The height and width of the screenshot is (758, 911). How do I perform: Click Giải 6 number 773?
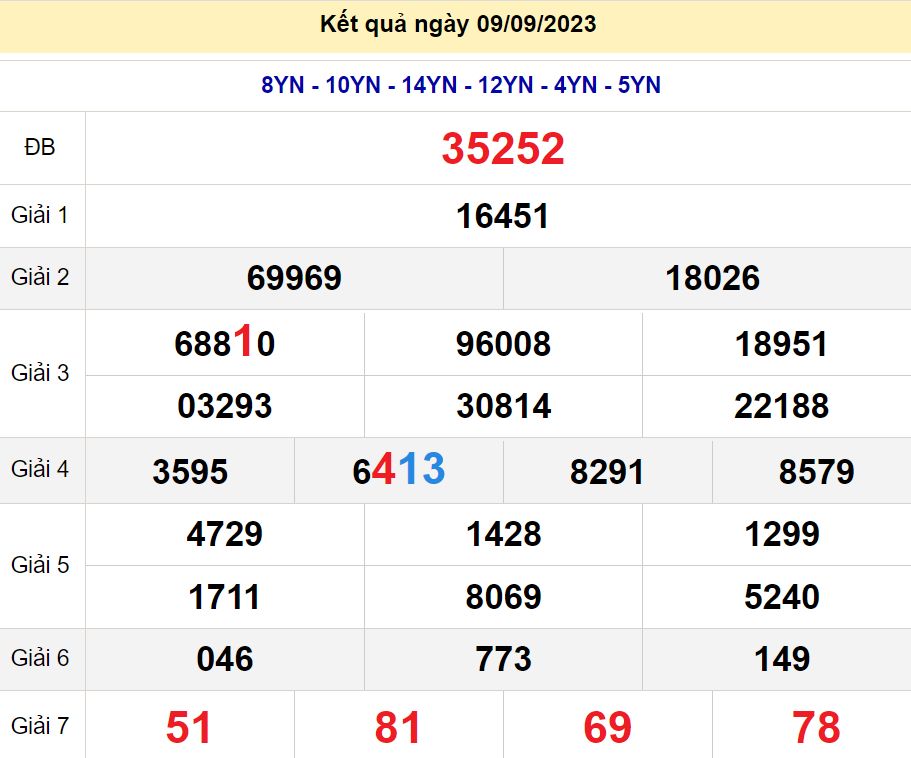[x=503, y=659]
